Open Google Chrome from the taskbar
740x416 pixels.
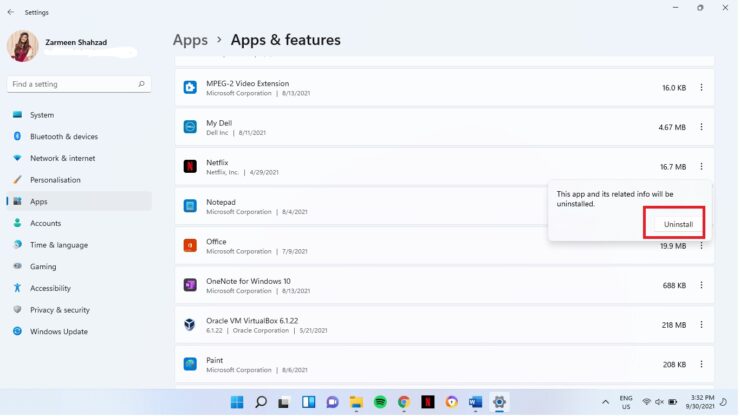pos(404,402)
